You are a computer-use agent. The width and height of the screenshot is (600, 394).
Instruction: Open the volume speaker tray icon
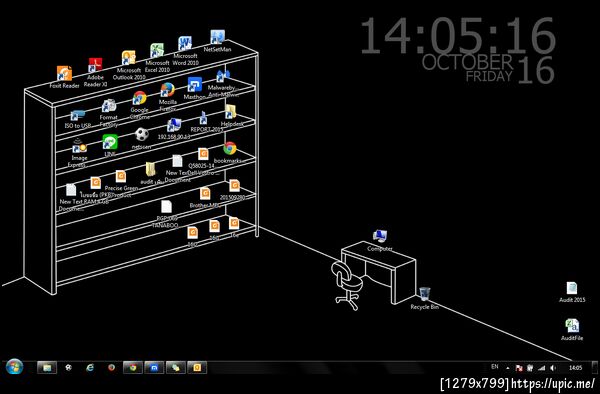click(553, 368)
